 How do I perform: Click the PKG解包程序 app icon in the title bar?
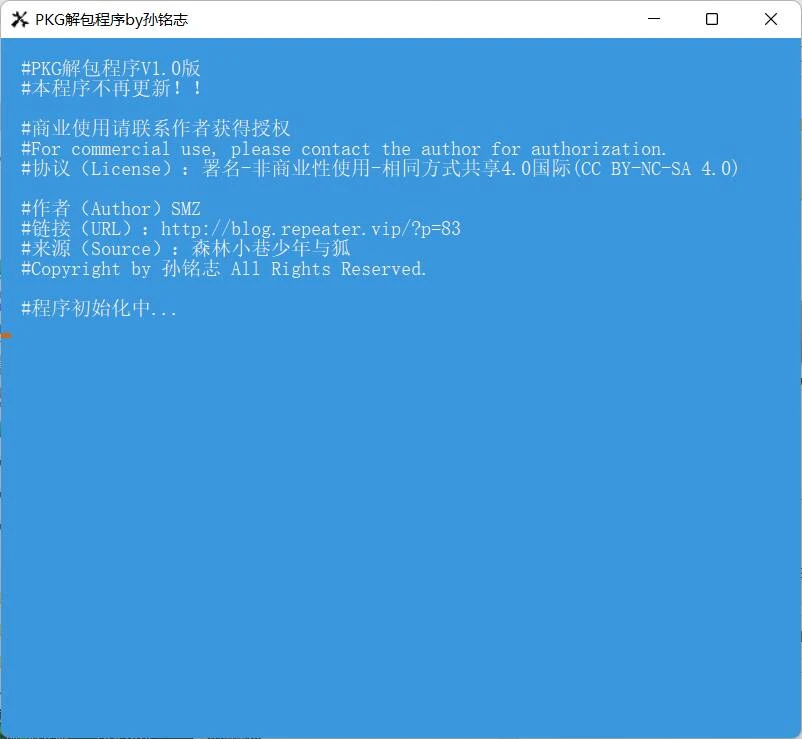pos(17,19)
